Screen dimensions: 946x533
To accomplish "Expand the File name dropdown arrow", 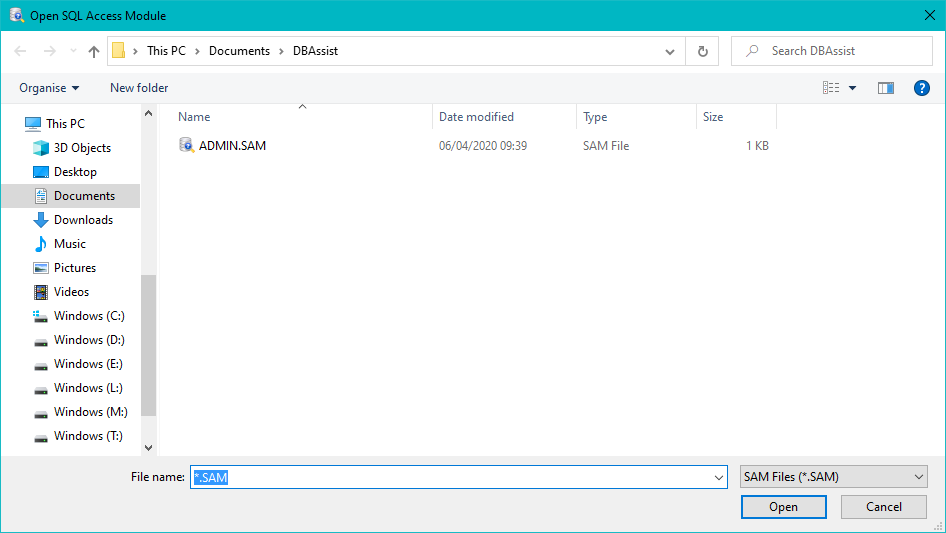I will tap(719, 477).
